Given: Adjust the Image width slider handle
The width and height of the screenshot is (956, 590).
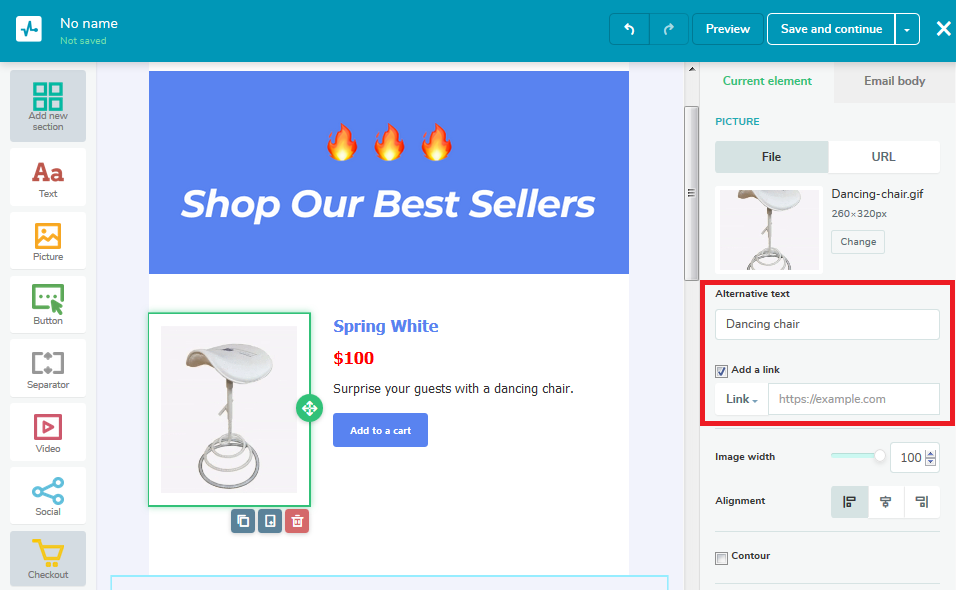Looking at the screenshot, I should 879,456.
